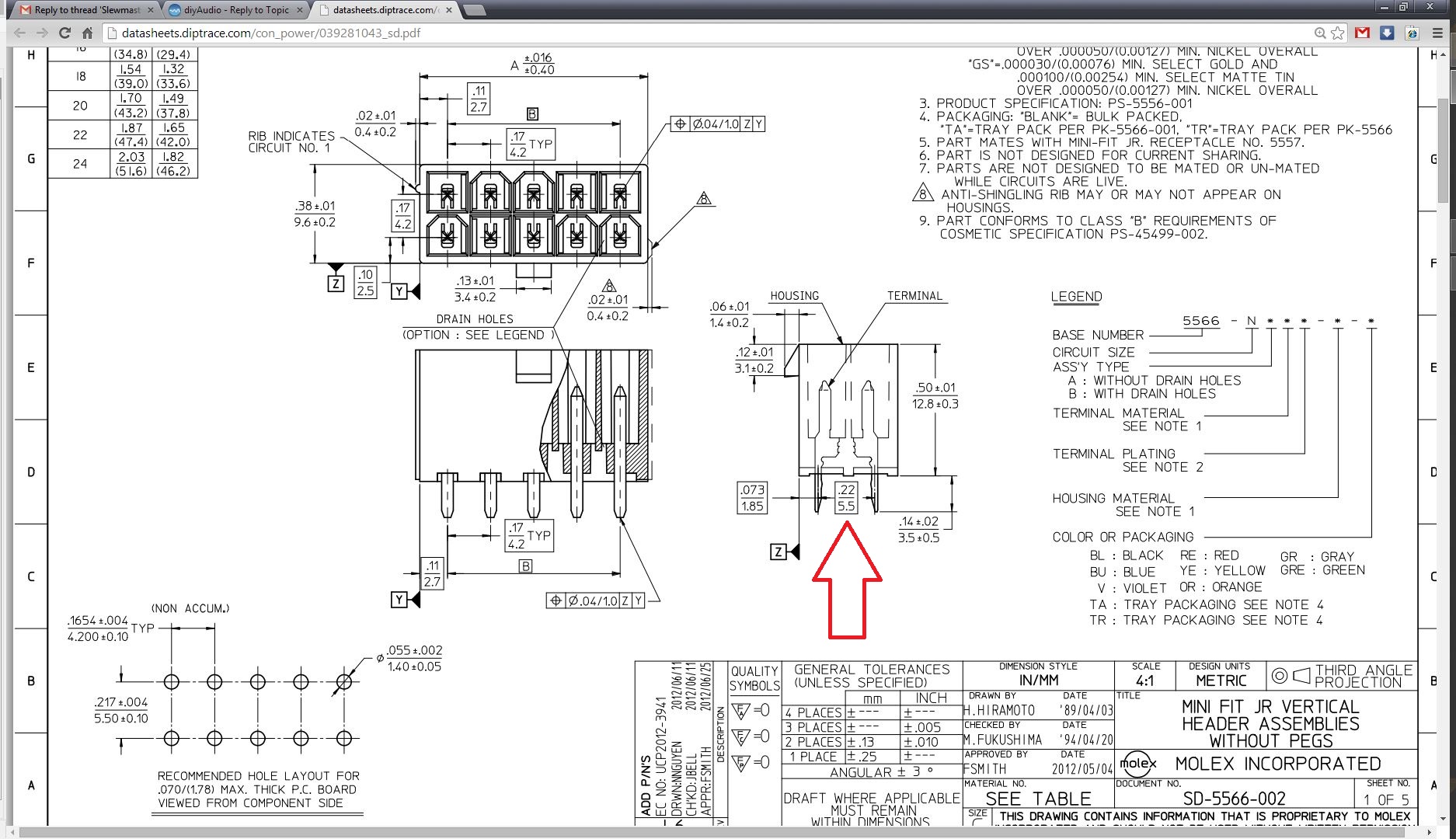Viewport: 1456px width, 839px height.
Task: Open the browser home page
Action: (x=87, y=33)
